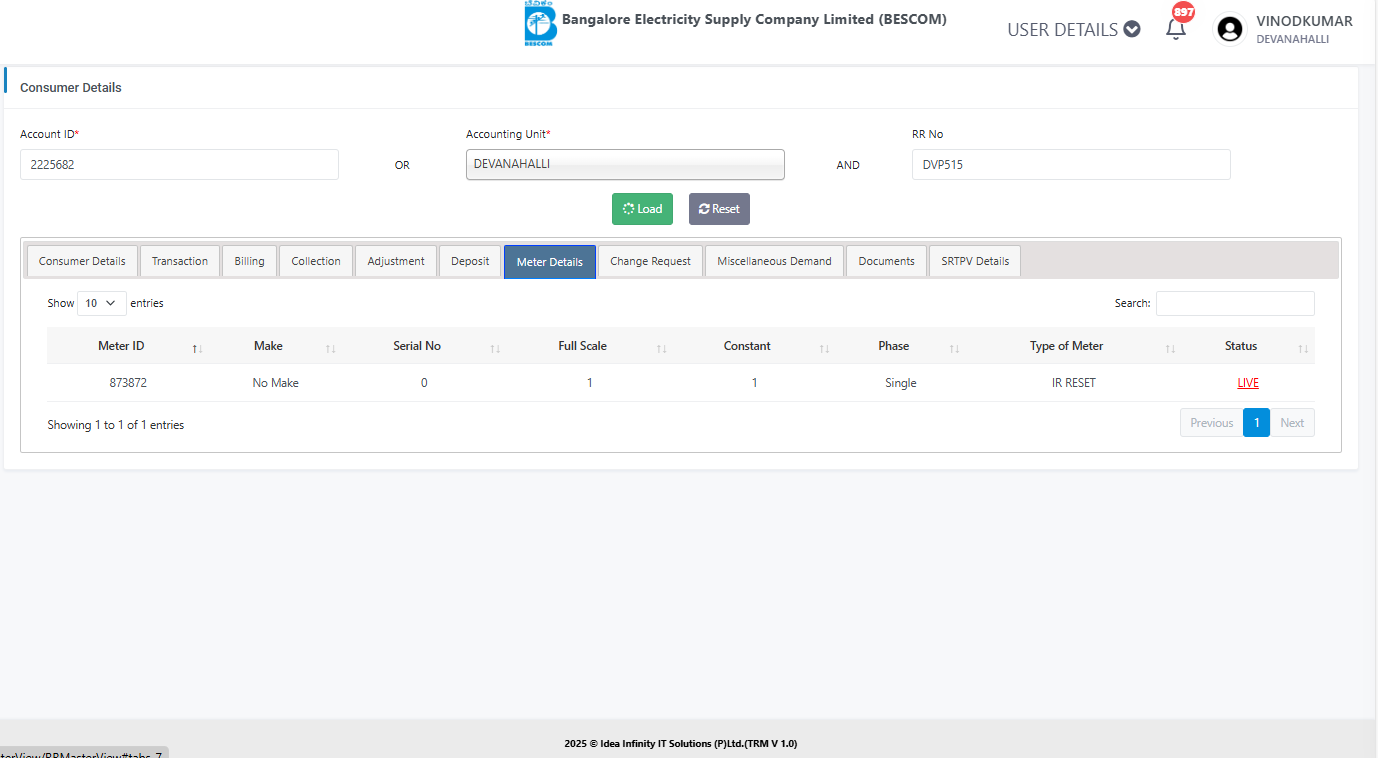Click the No Make cell
The width and height of the screenshot is (1378, 758).
click(x=275, y=383)
